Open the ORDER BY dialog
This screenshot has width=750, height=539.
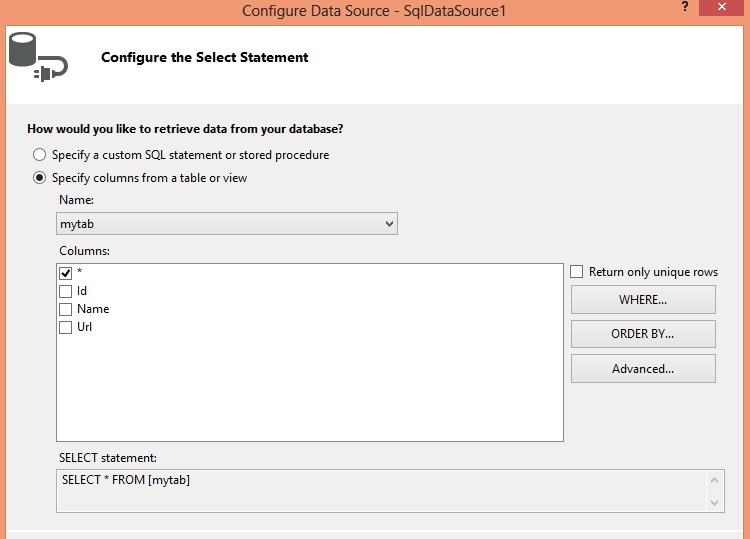643,334
